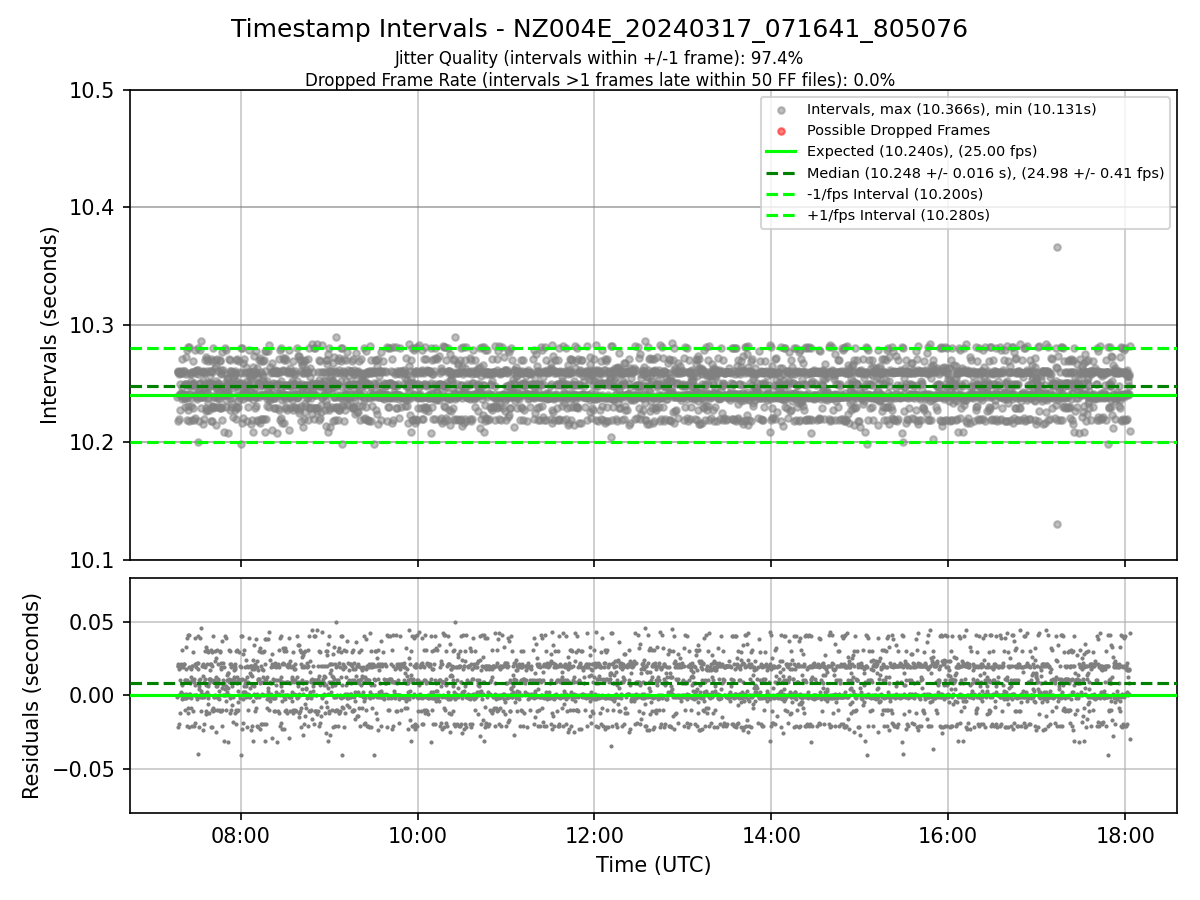Click legend entry Intervals, max (10.366s)

950,109
